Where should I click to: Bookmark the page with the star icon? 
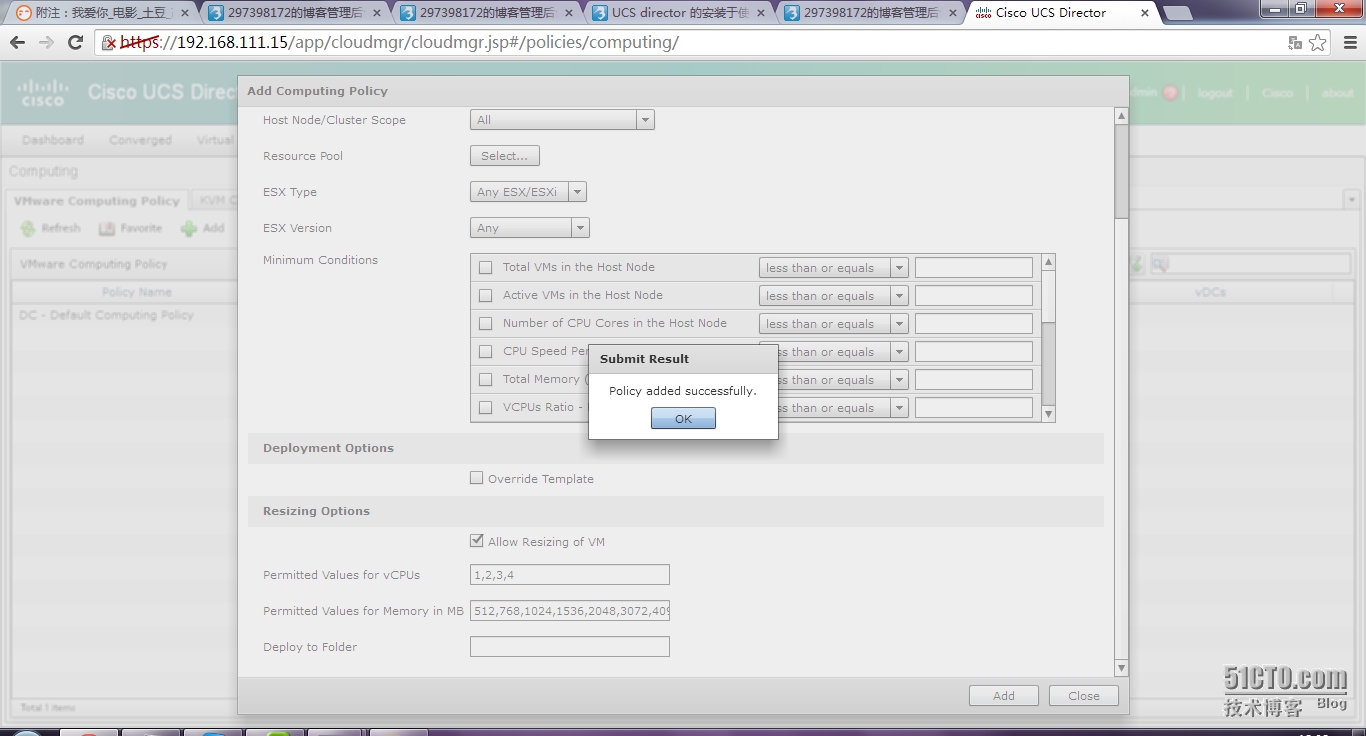1318,43
